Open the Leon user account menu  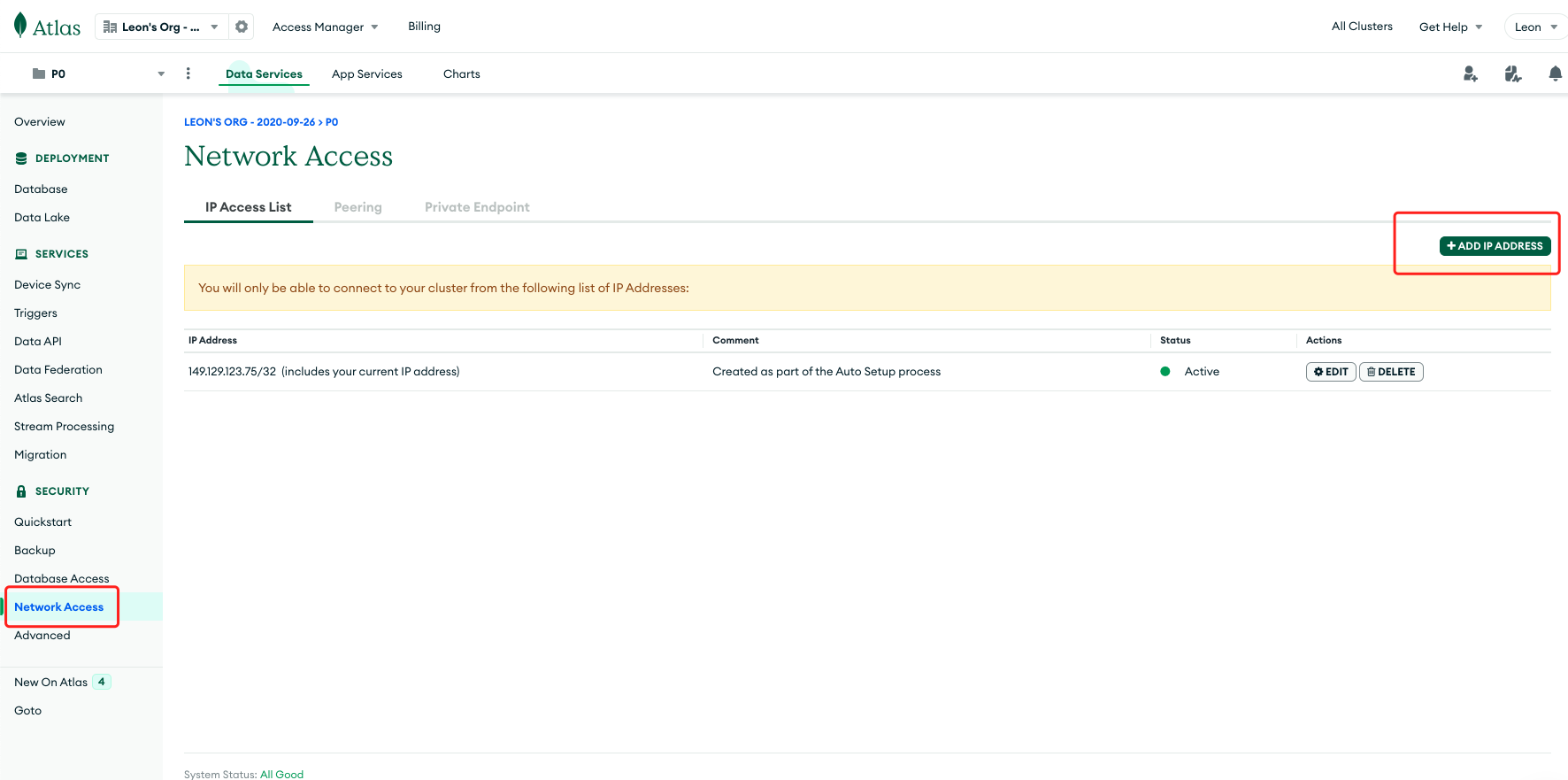tap(1535, 27)
